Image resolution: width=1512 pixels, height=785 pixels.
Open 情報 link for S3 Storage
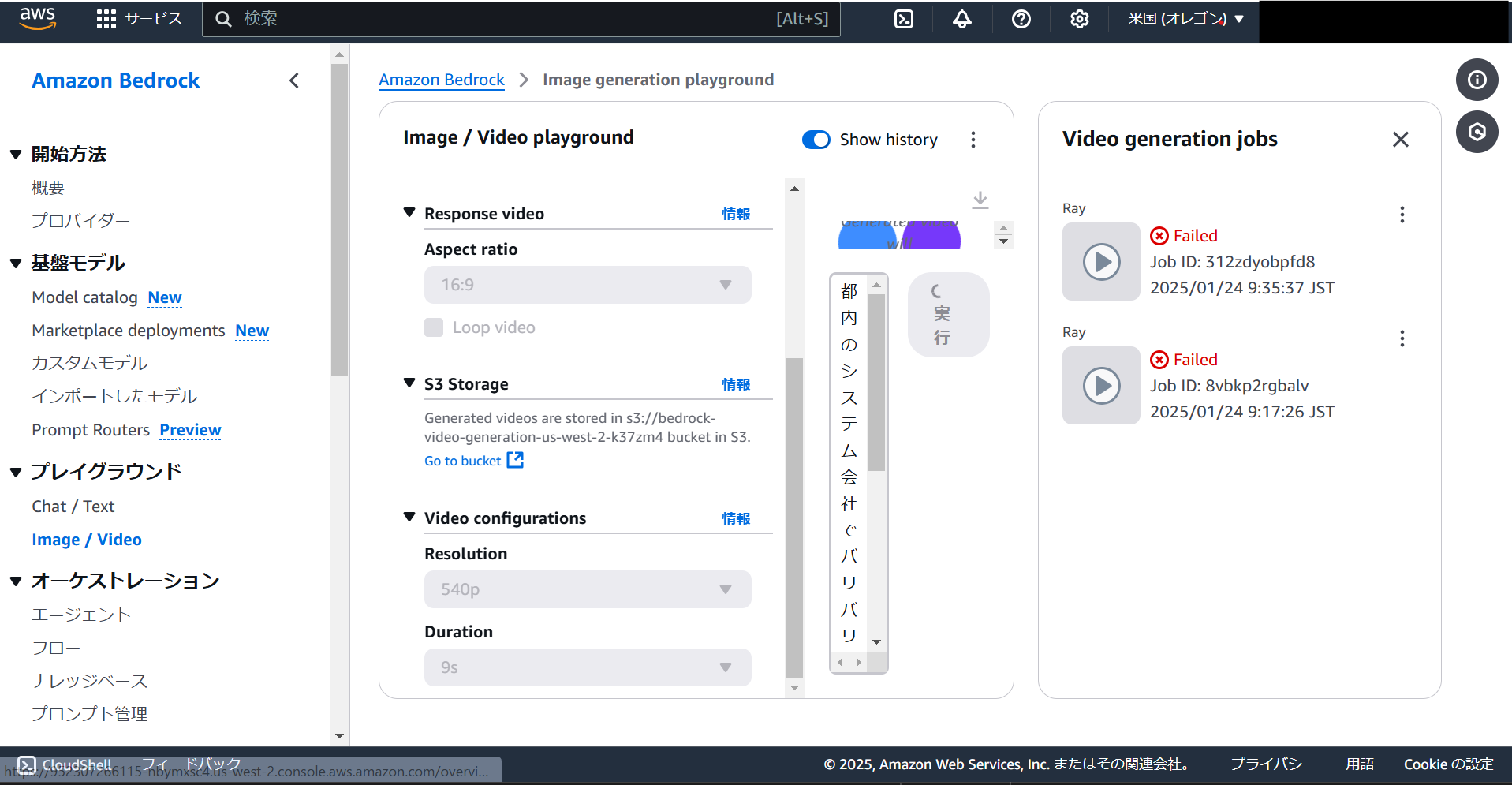click(736, 384)
